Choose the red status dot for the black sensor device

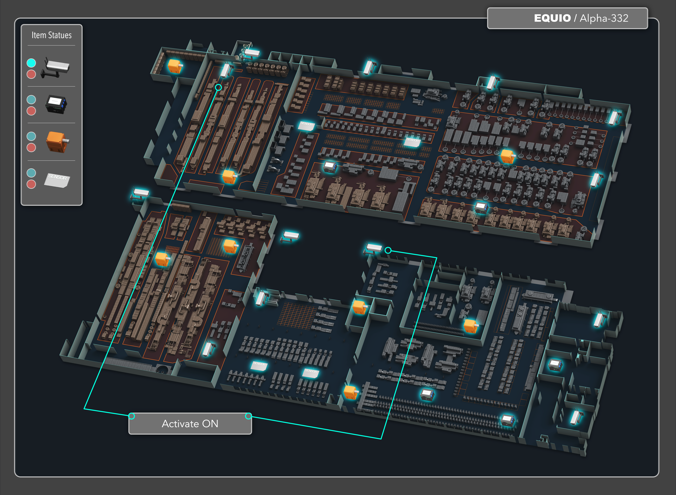pos(31,111)
